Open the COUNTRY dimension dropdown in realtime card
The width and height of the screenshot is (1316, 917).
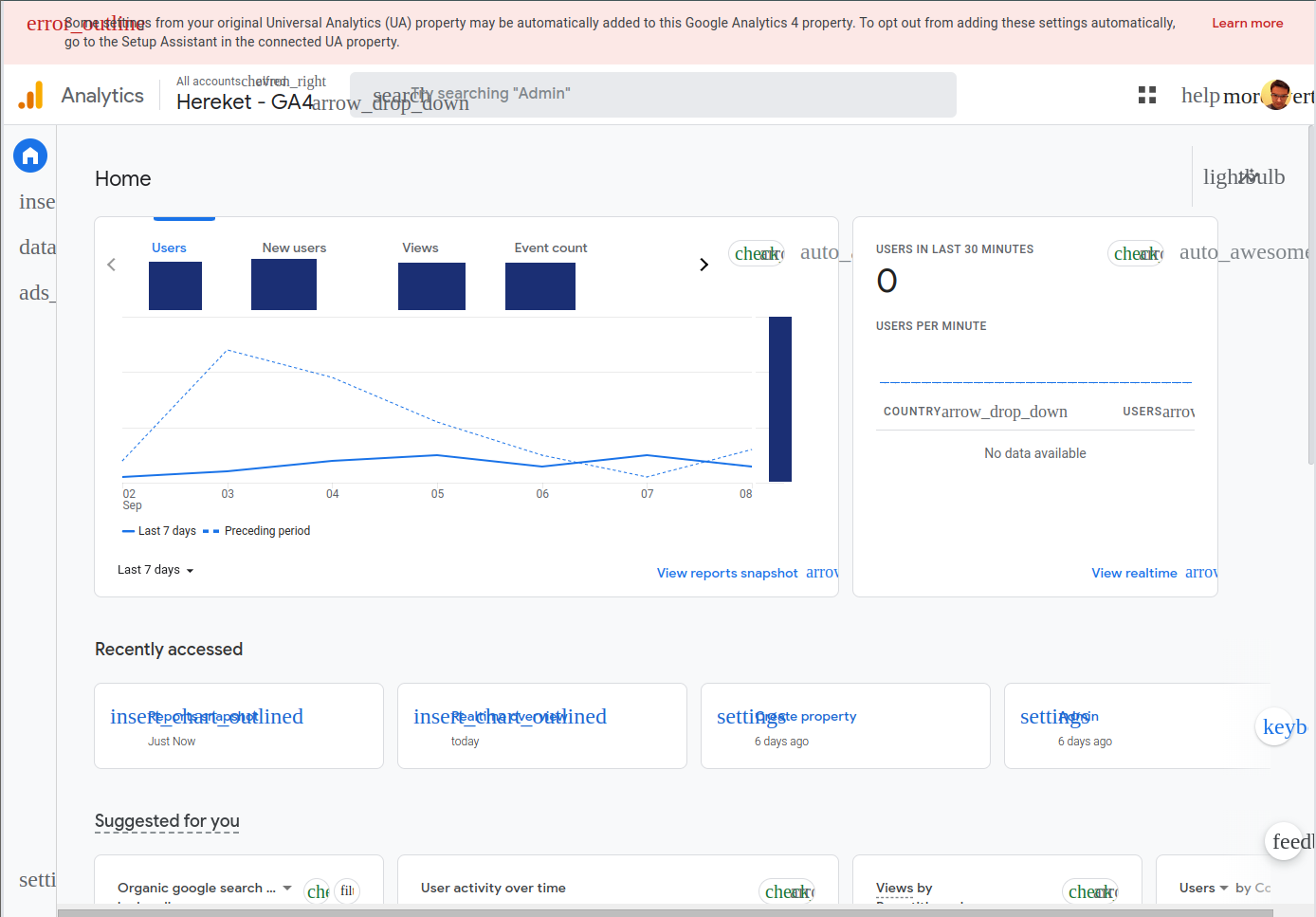coord(976,412)
